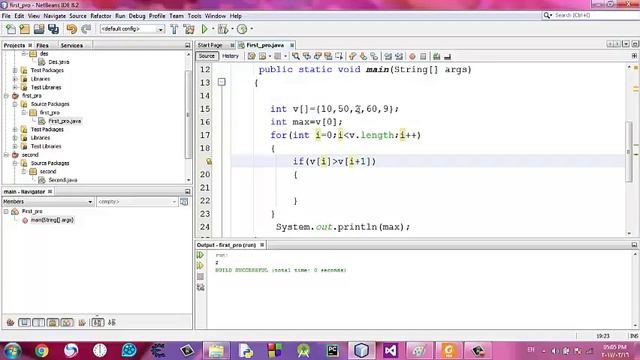Select First_pro.java in Projects tree
Viewport: 640px width, 360px height.
point(64,121)
